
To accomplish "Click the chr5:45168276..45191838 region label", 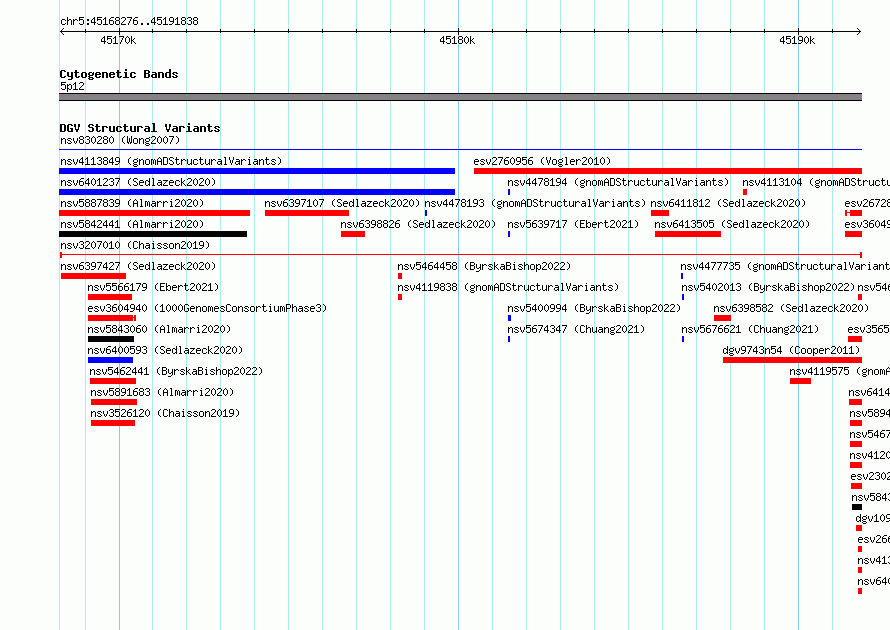I will 129,21.
